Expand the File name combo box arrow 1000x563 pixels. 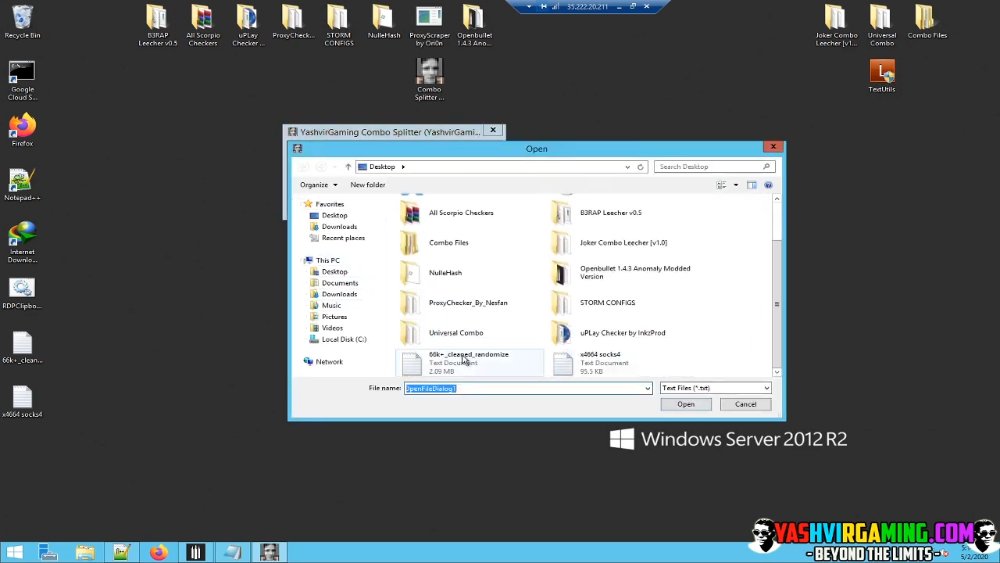click(647, 388)
